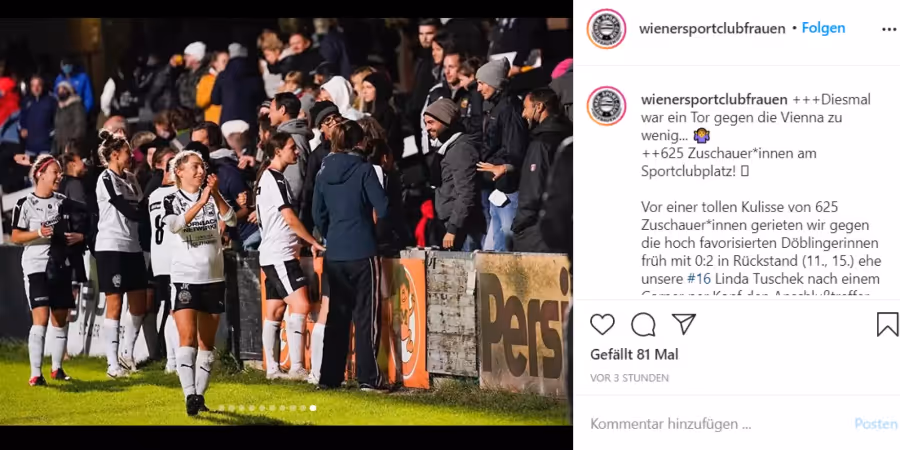Save post using bookmark icon
Image resolution: width=900 pixels, height=450 pixels.
tap(887, 324)
